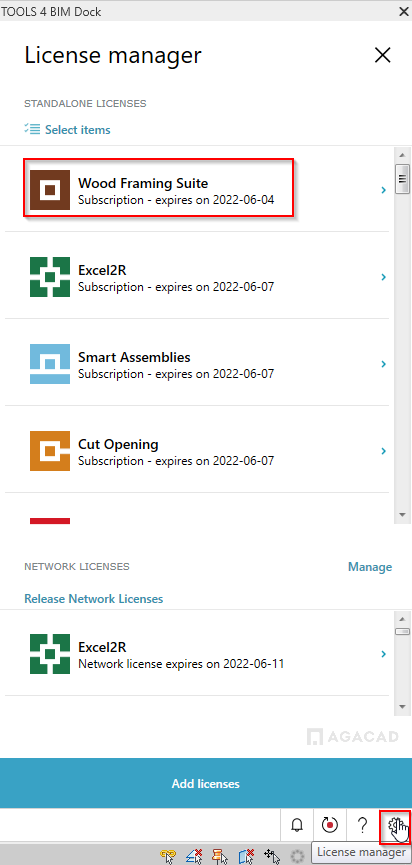Click standalone licenses scrollbar down arrow

[402, 514]
